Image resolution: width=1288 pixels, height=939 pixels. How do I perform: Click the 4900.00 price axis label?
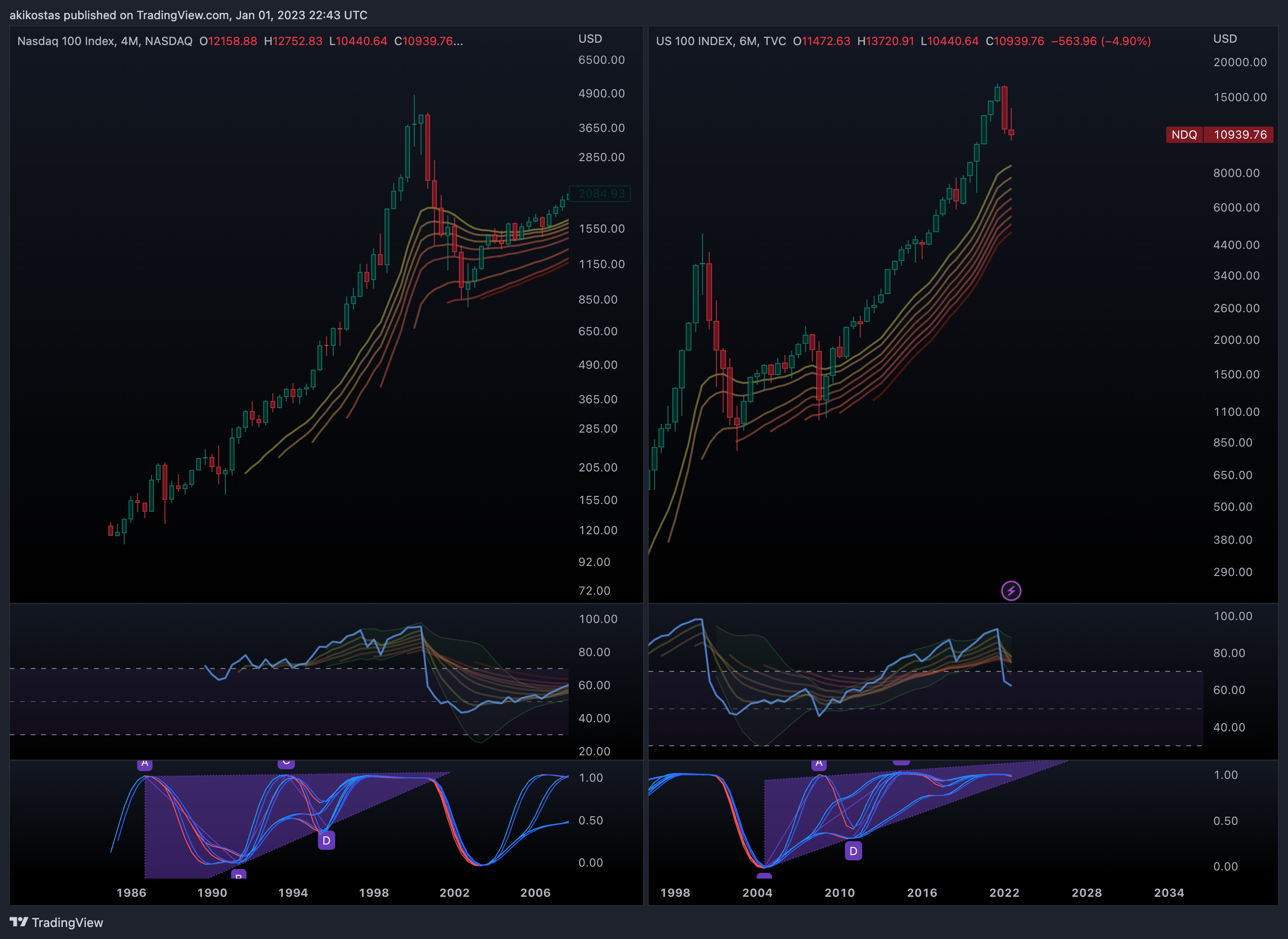click(x=601, y=93)
